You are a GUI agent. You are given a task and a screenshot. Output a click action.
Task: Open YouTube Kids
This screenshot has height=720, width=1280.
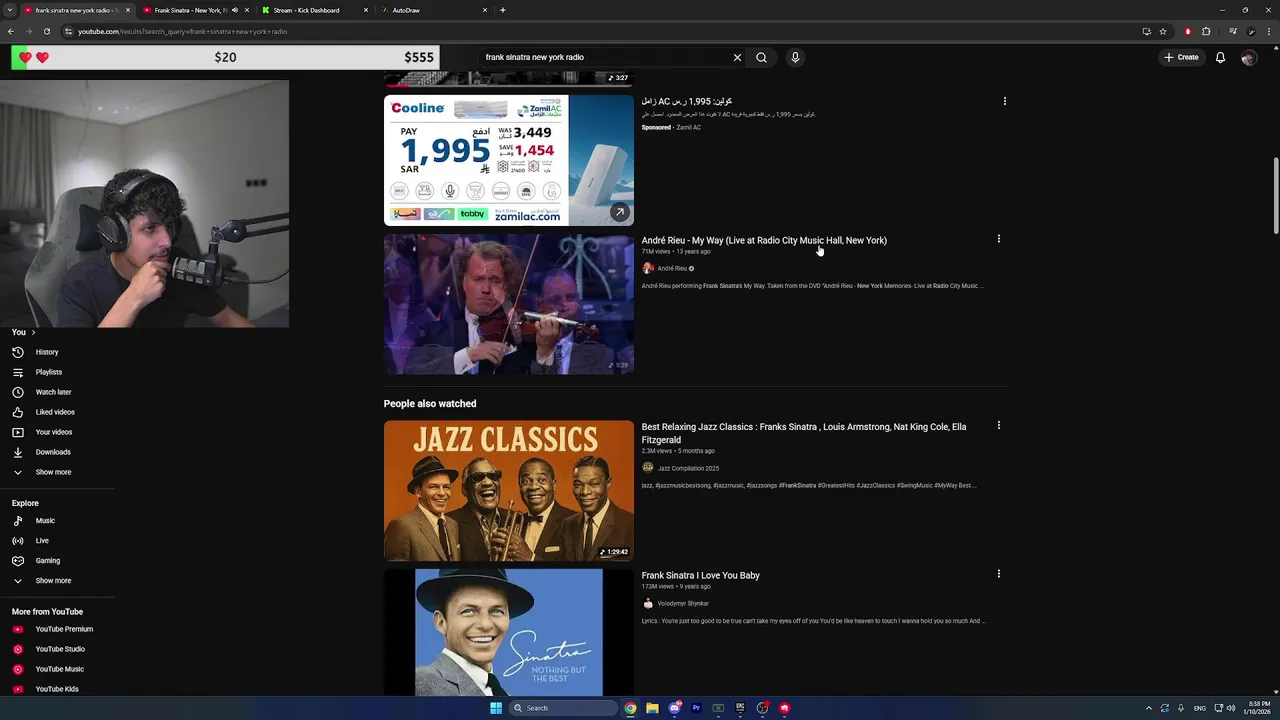tap(57, 689)
